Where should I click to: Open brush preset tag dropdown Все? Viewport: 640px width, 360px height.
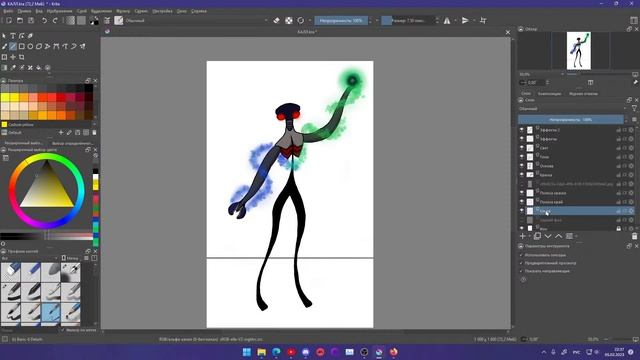(29, 258)
